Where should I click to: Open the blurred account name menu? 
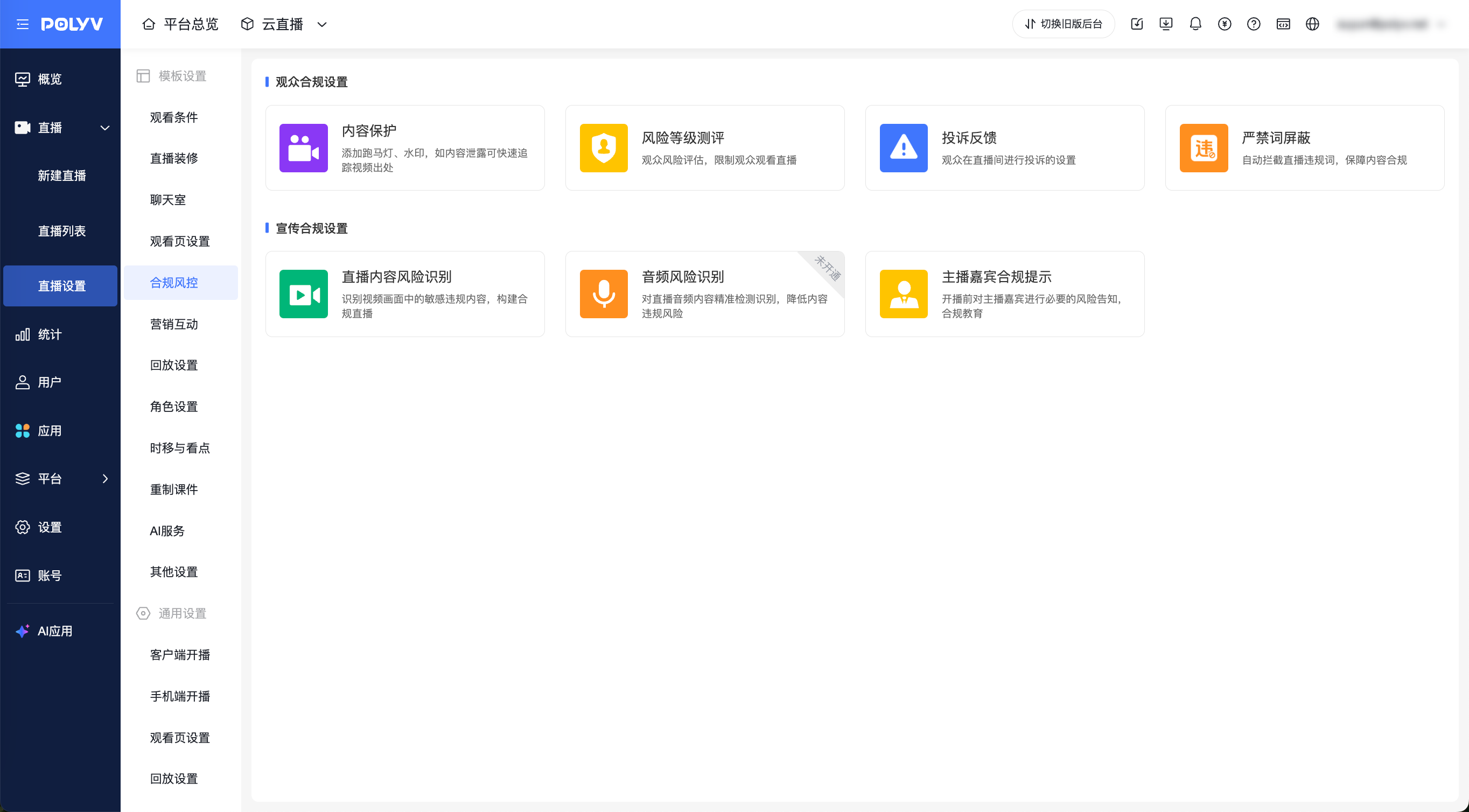pyautogui.click(x=1390, y=24)
